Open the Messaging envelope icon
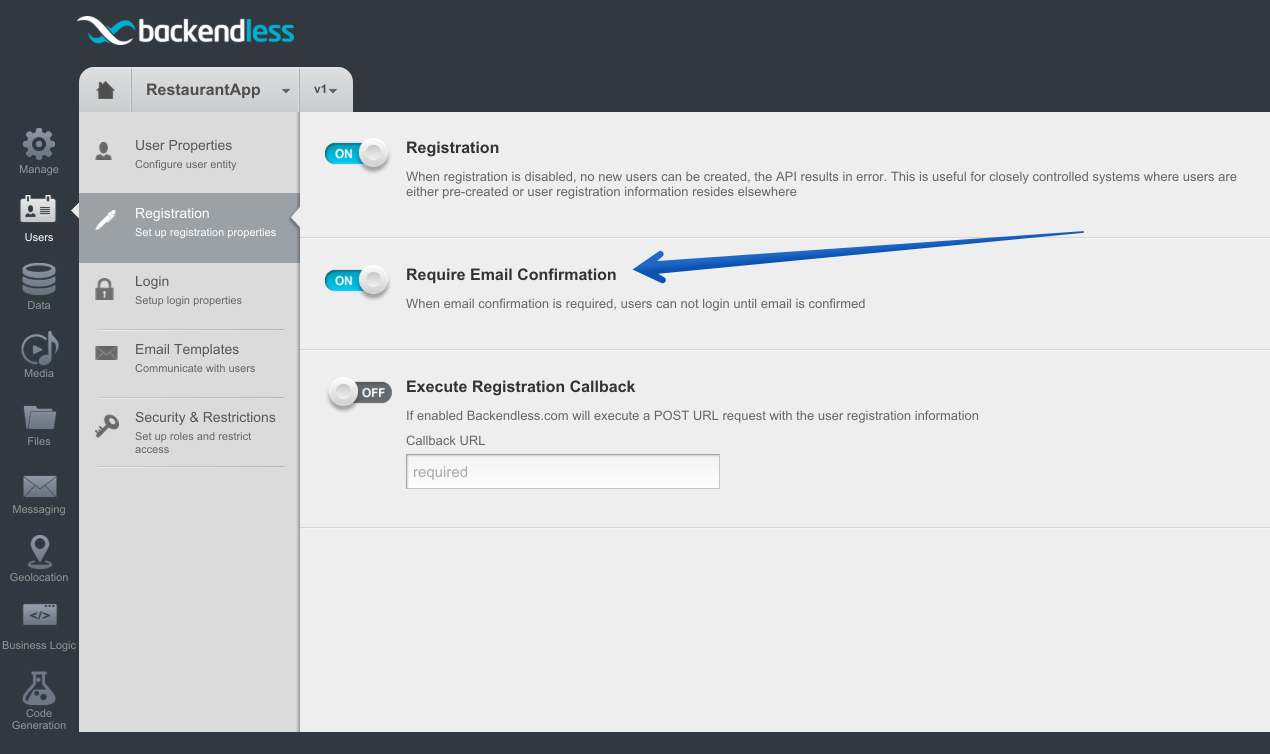The width and height of the screenshot is (1270, 754). pyautogui.click(x=39, y=486)
